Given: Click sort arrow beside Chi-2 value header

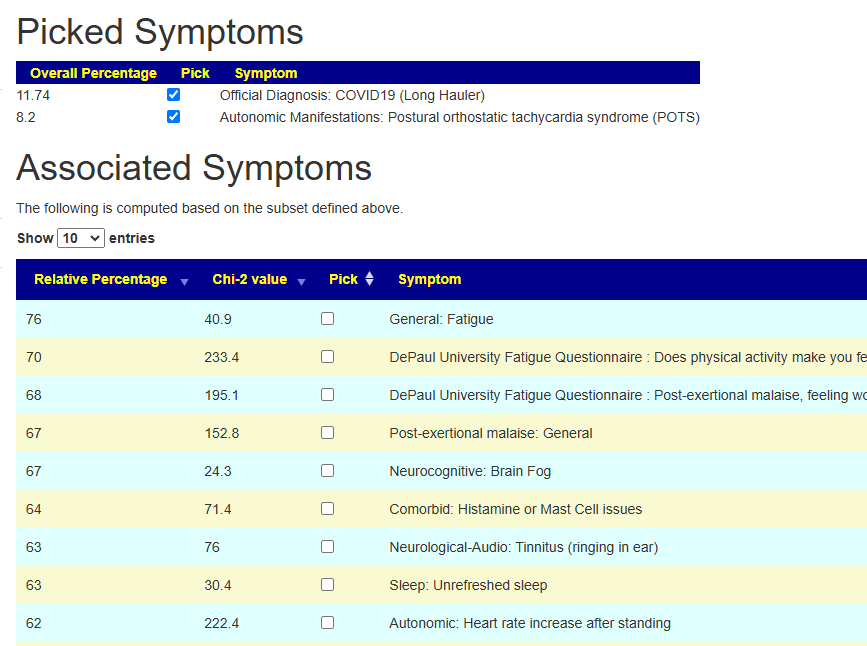Looking at the screenshot, I should [301, 281].
